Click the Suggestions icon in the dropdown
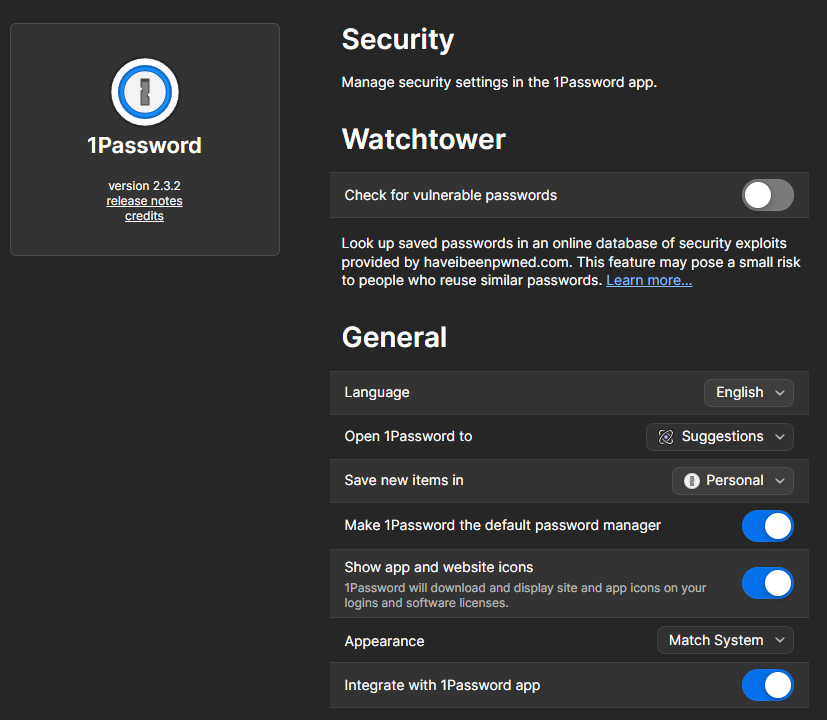 pyautogui.click(x=666, y=436)
